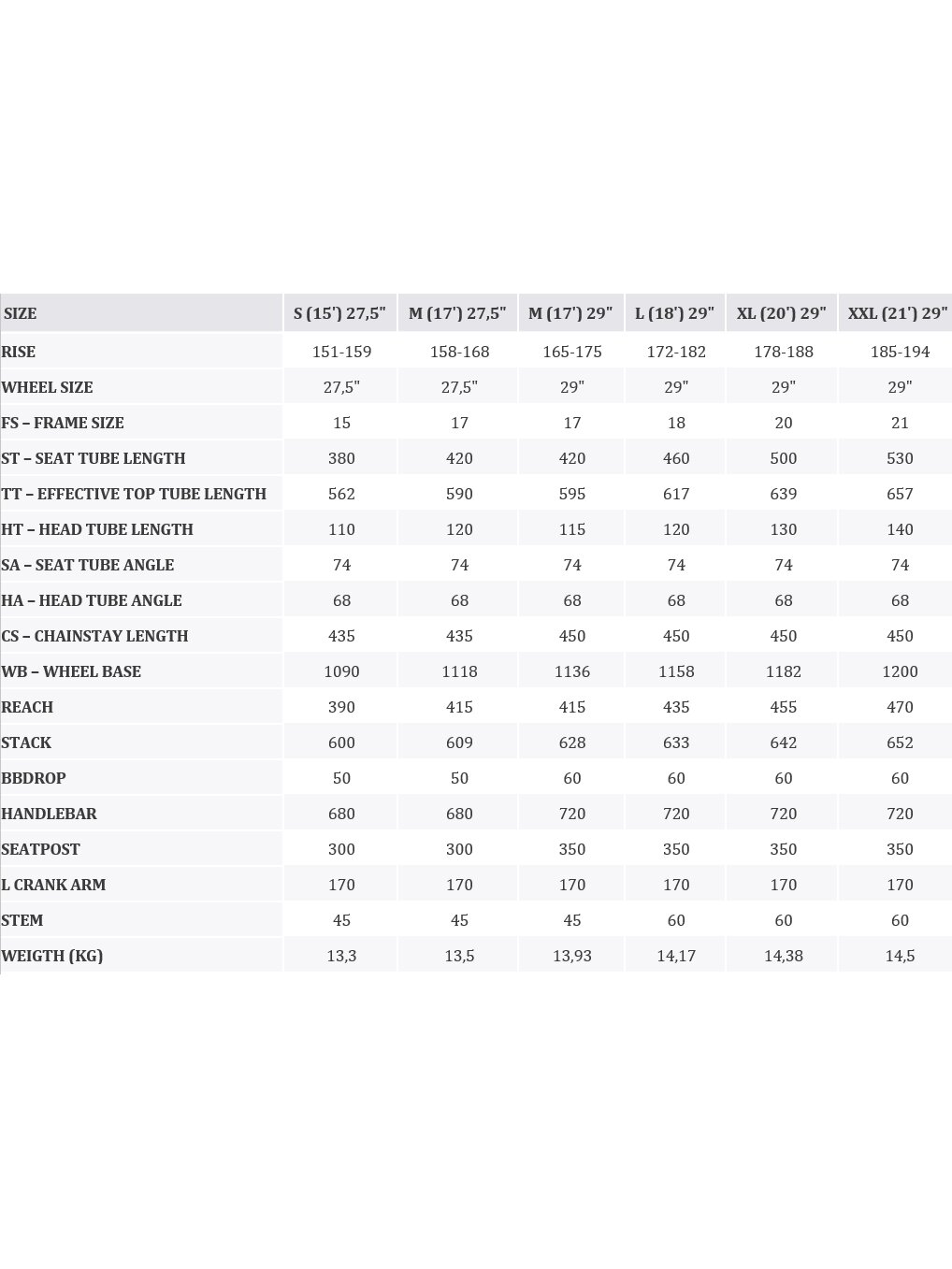This screenshot has width=952, height=1269.
Task: Select the S (15') 27,5" column header
Action: click(x=340, y=313)
